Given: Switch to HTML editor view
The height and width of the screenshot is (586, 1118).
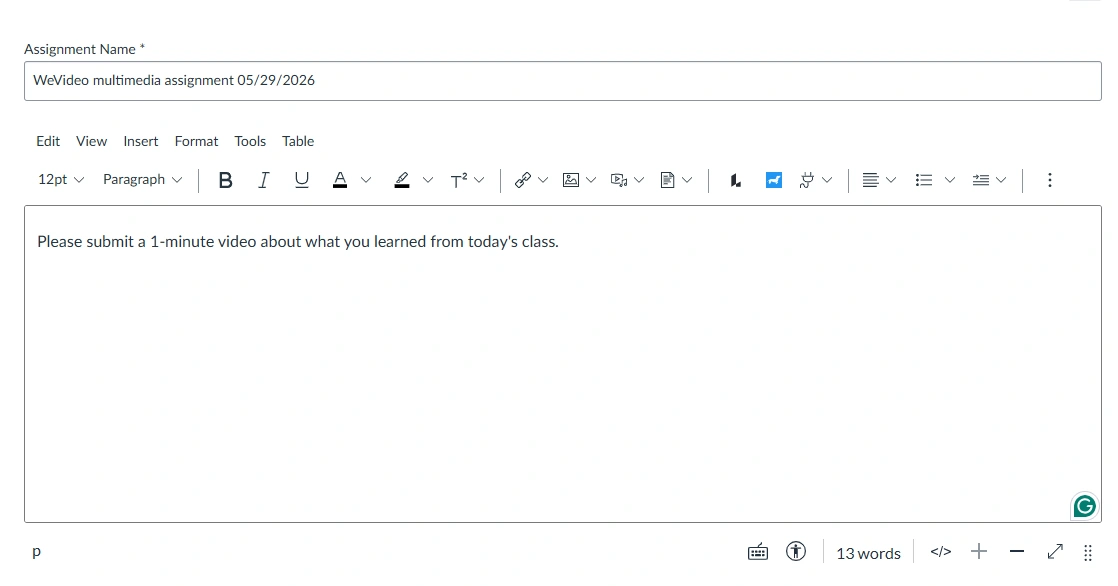Looking at the screenshot, I should [x=940, y=552].
